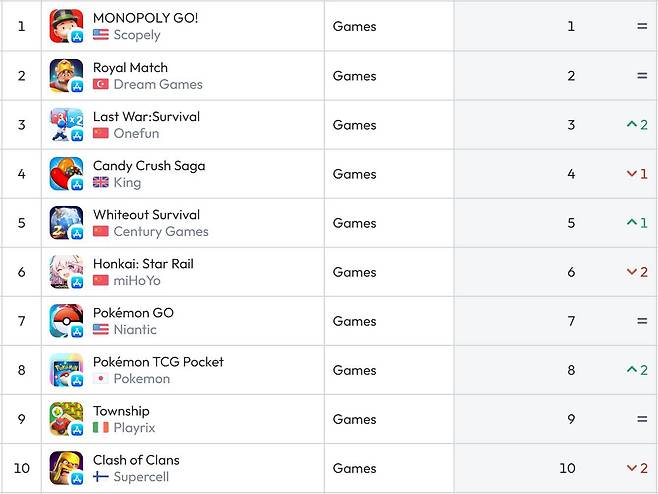Open the Clash of Clans icon
658x494 pixels.
66,468
